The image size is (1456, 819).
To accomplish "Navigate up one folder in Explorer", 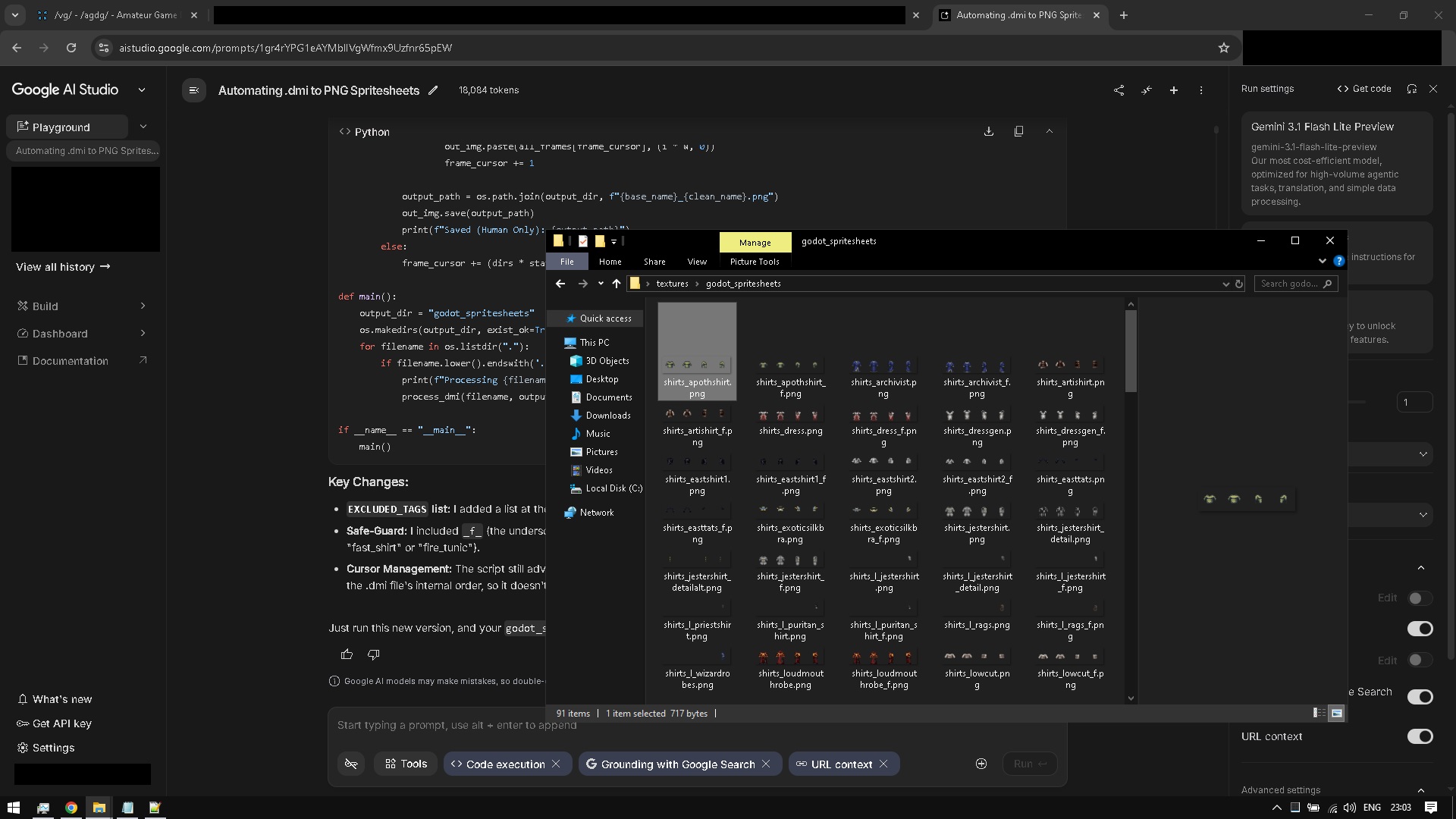I will (617, 284).
